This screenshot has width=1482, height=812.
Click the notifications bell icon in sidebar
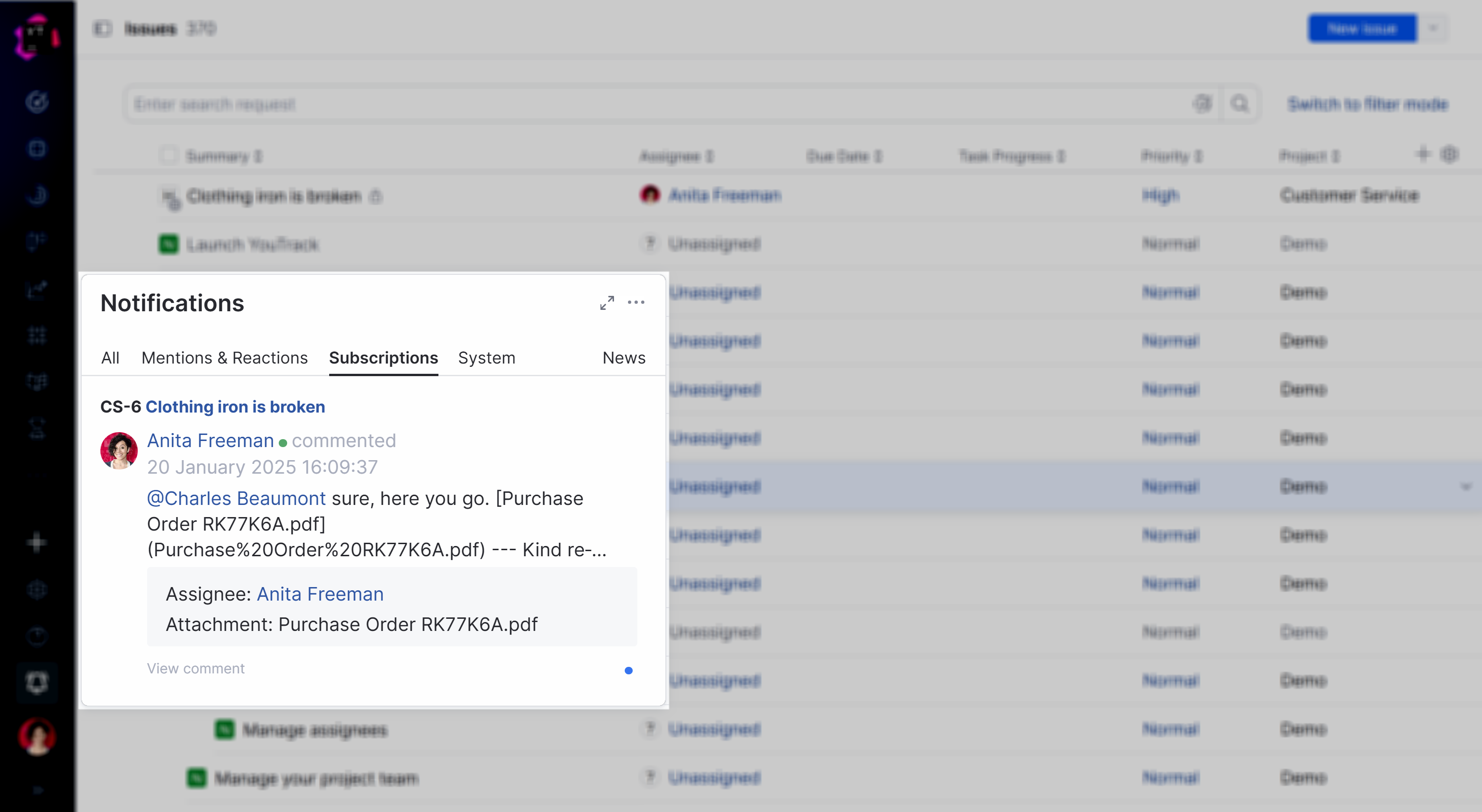click(37, 683)
